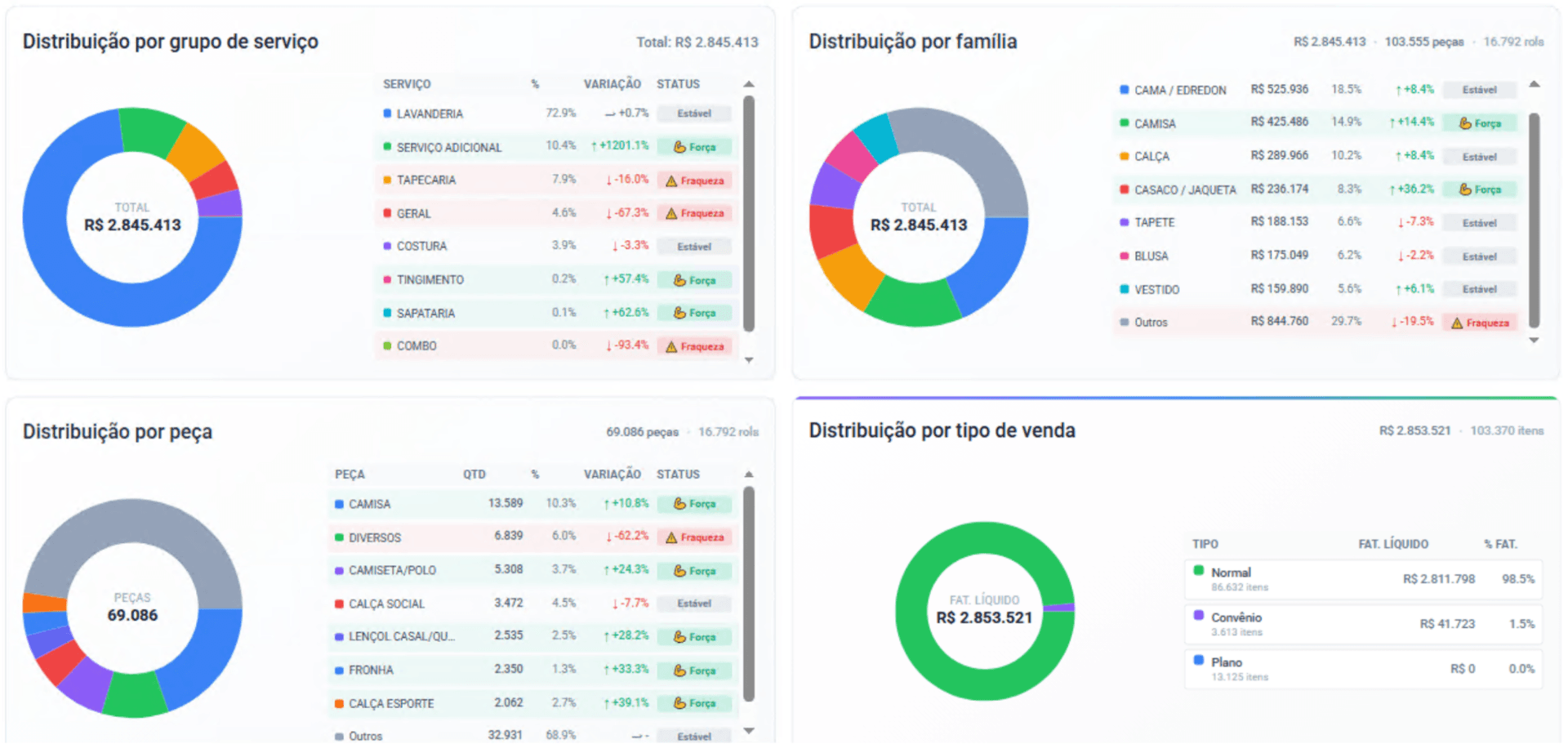Click the CAMISA piece Força badge

tap(694, 504)
